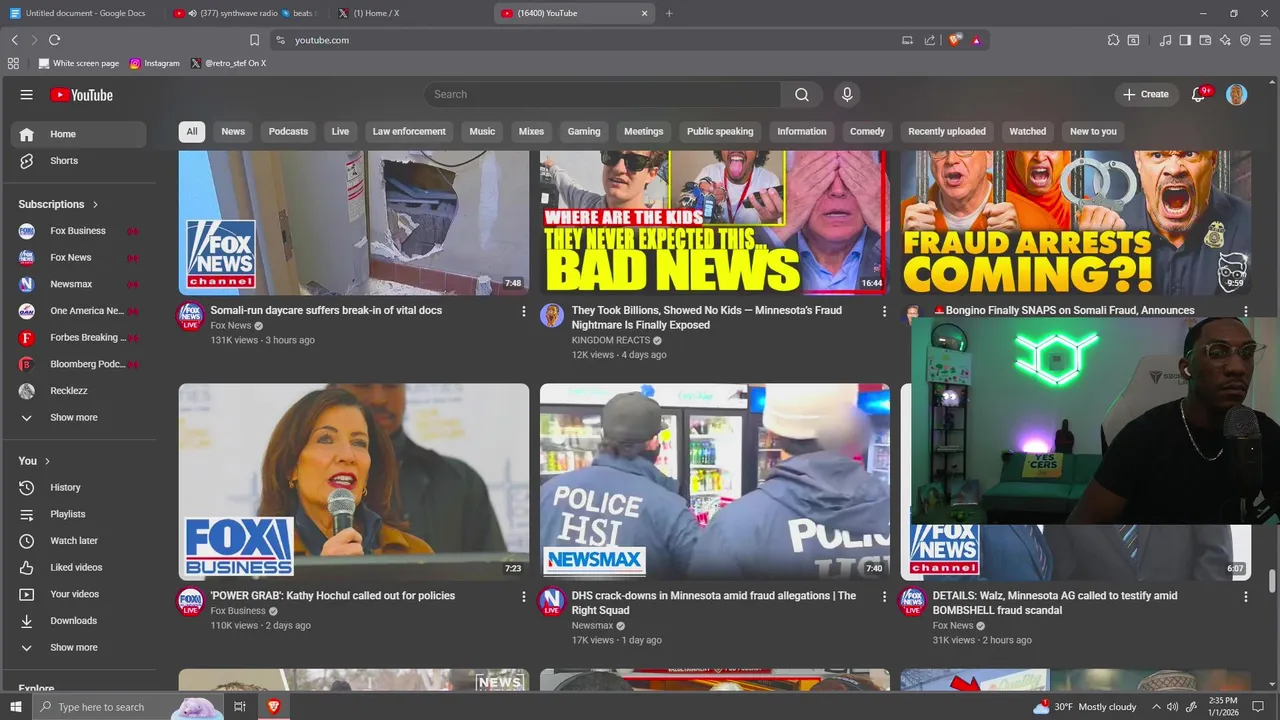
Task: Open the Instagram bookmark
Action: tap(154, 63)
